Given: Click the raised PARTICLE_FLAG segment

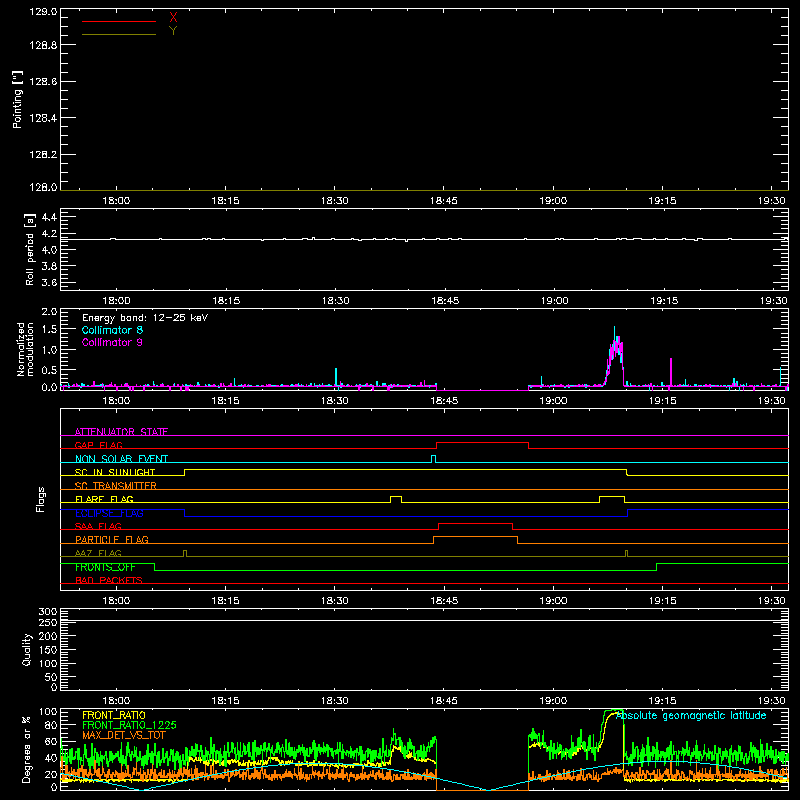Looking at the screenshot, I should pyautogui.click(x=476, y=537).
